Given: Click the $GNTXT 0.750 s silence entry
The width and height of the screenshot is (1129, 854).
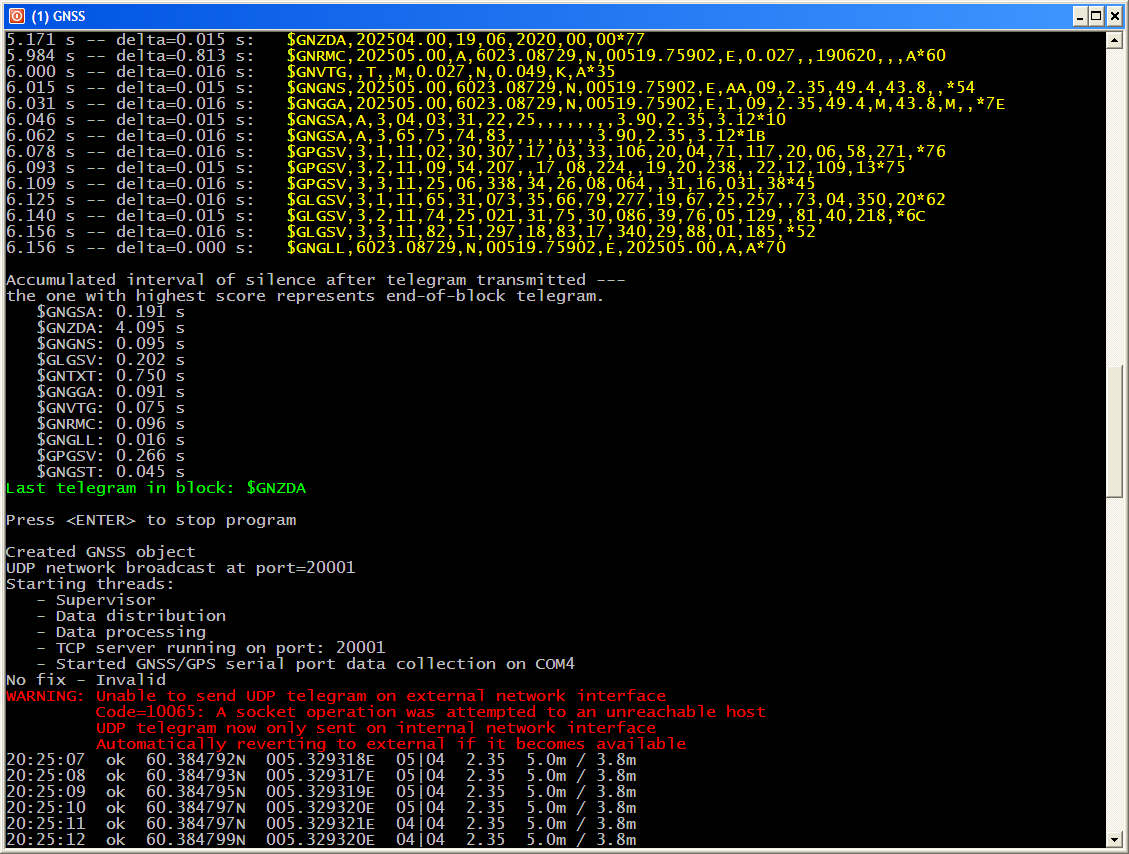Looking at the screenshot, I should coord(110,376).
